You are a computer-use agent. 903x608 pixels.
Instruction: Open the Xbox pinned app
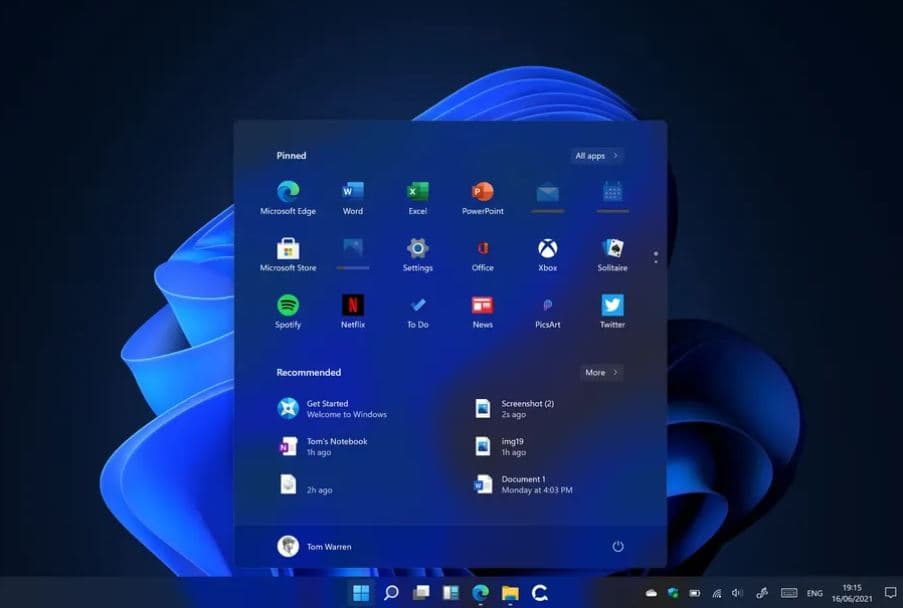(x=548, y=254)
